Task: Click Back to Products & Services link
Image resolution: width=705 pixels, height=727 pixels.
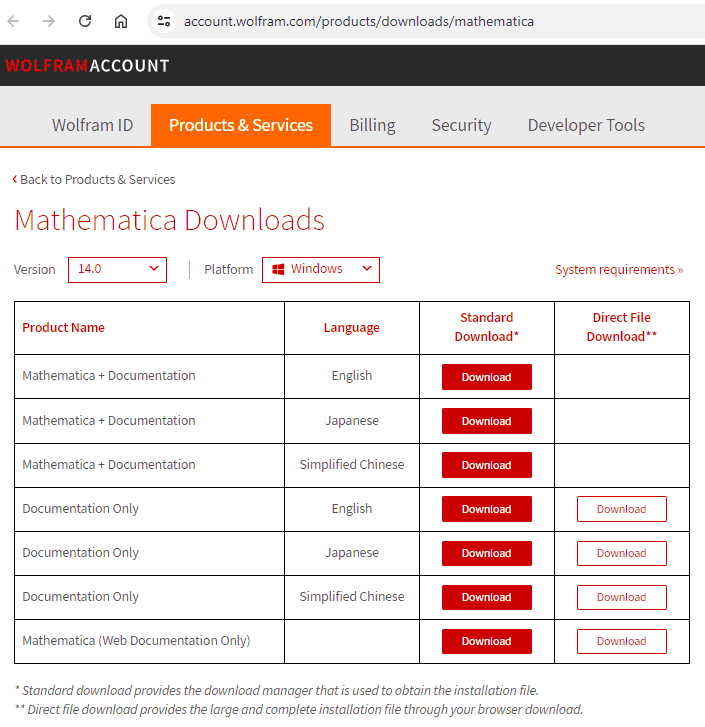Action: (x=94, y=179)
